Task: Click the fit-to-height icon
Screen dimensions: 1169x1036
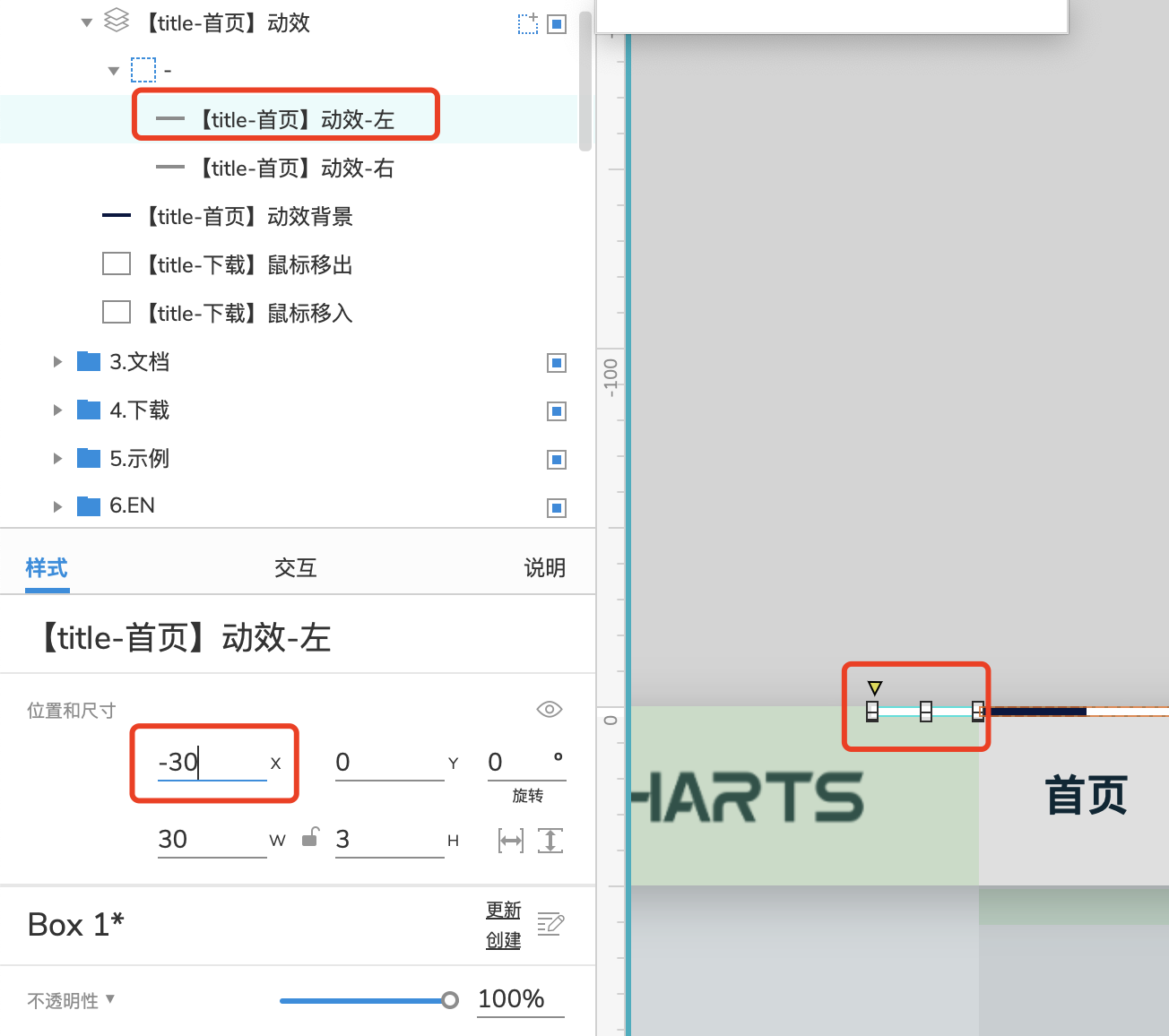Action: (x=550, y=841)
